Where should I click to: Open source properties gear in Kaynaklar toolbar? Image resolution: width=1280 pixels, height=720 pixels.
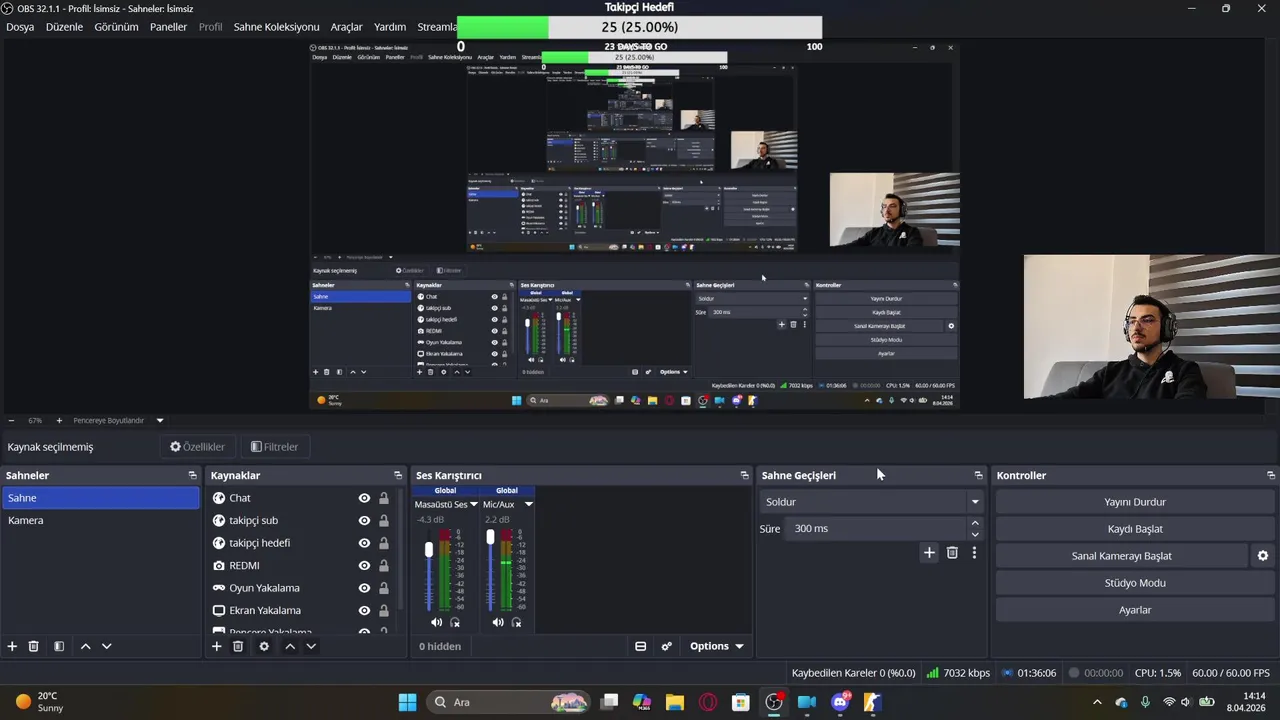[264, 646]
